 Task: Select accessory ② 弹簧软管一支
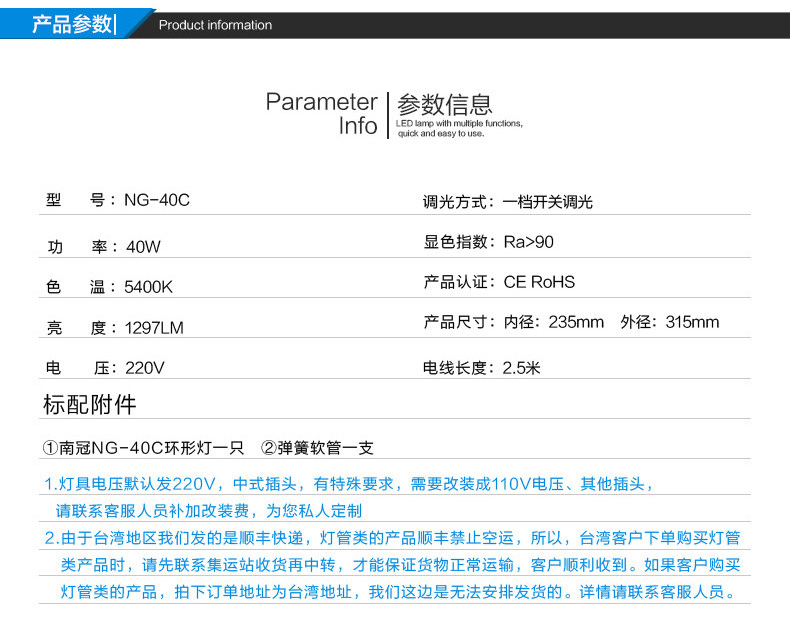(x=317, y=448)
